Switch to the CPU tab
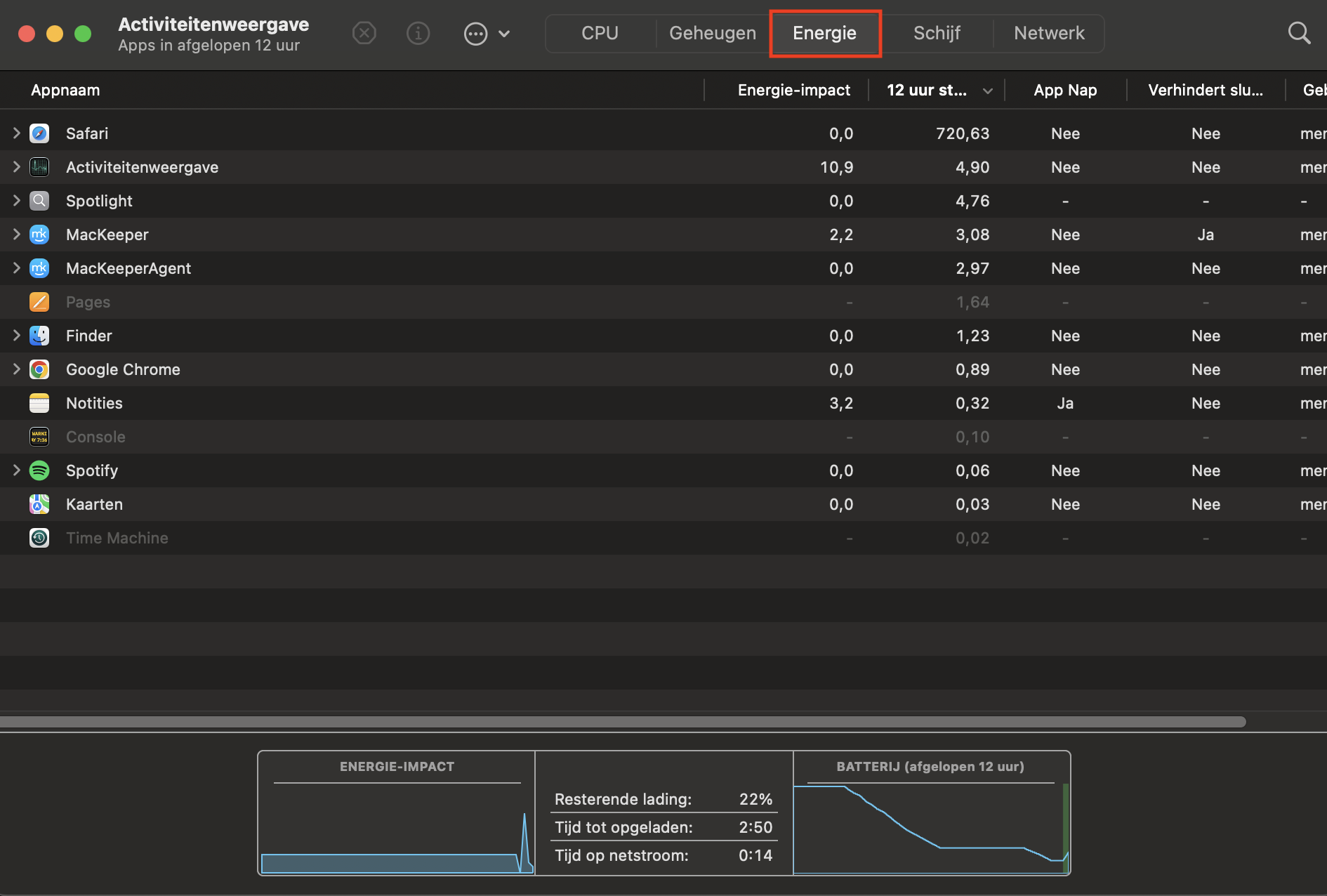1327x896 pixels. point(600,33)
